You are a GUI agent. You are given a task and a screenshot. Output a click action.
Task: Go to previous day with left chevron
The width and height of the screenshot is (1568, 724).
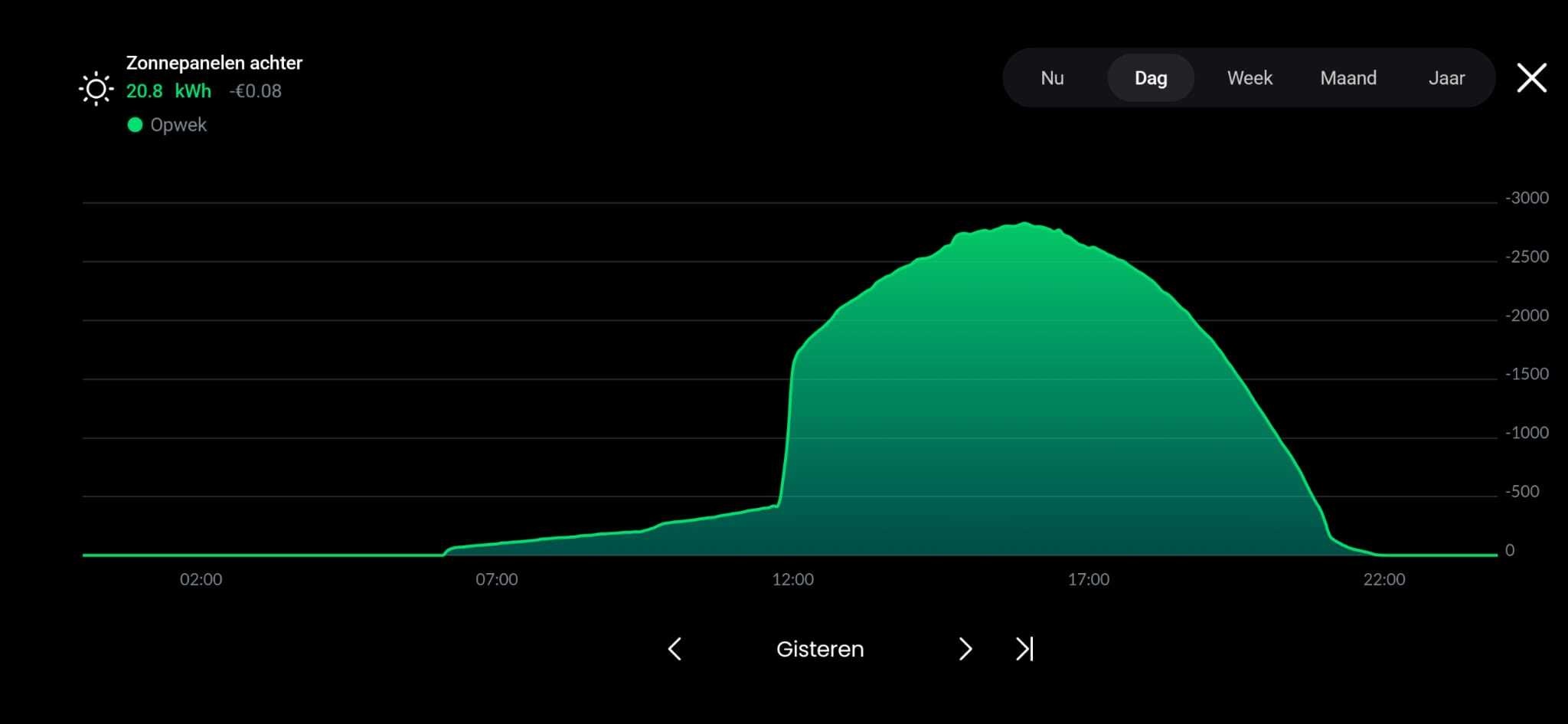675,649
